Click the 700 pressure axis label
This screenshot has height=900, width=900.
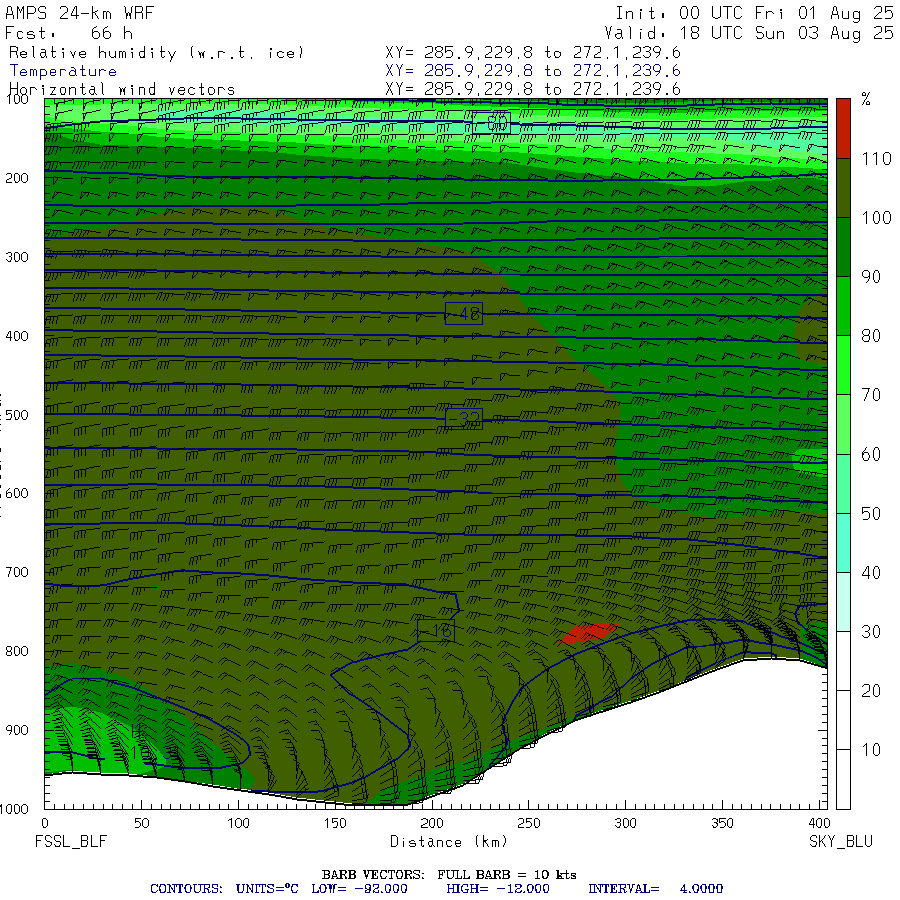tap(17, 572)
